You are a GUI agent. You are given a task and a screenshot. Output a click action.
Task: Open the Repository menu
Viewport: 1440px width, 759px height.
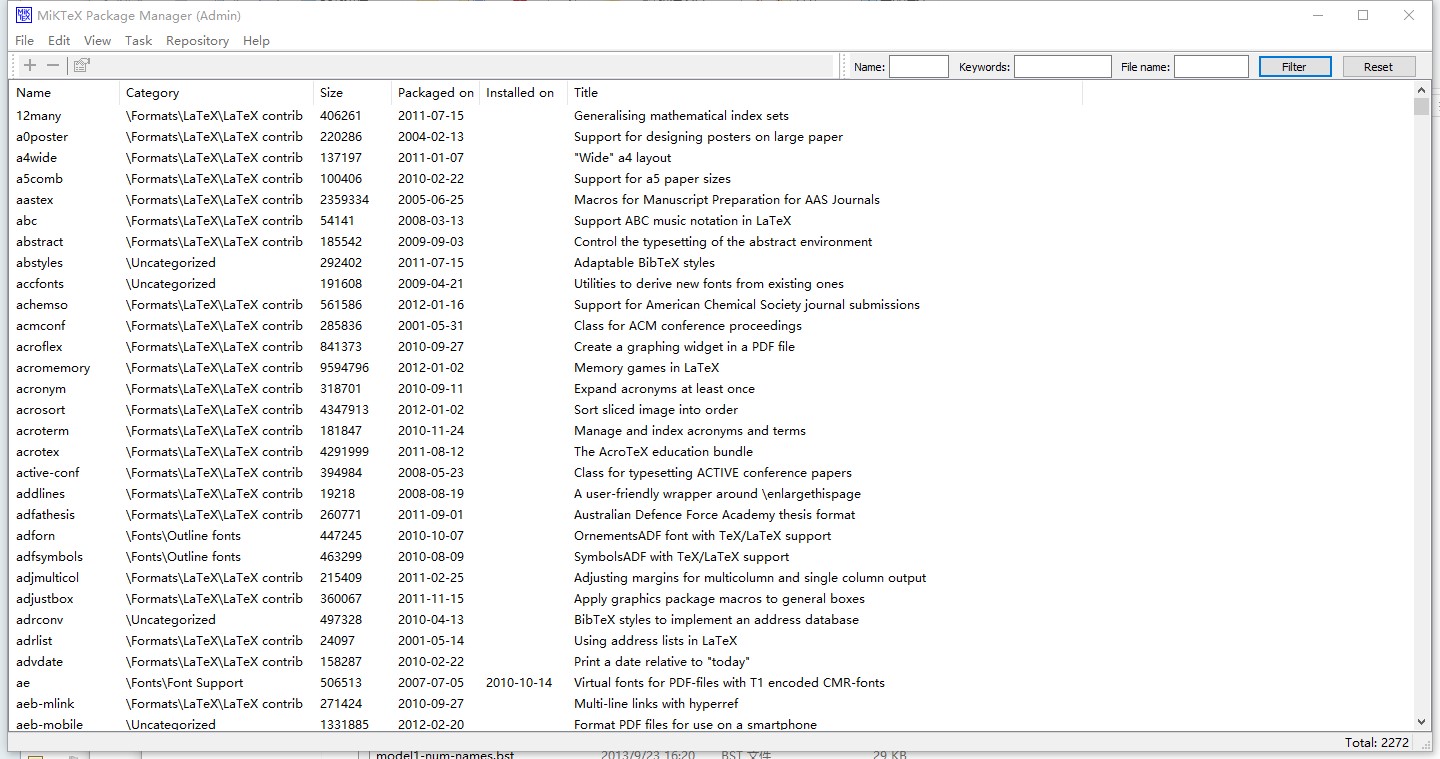[x=197, y=41]
